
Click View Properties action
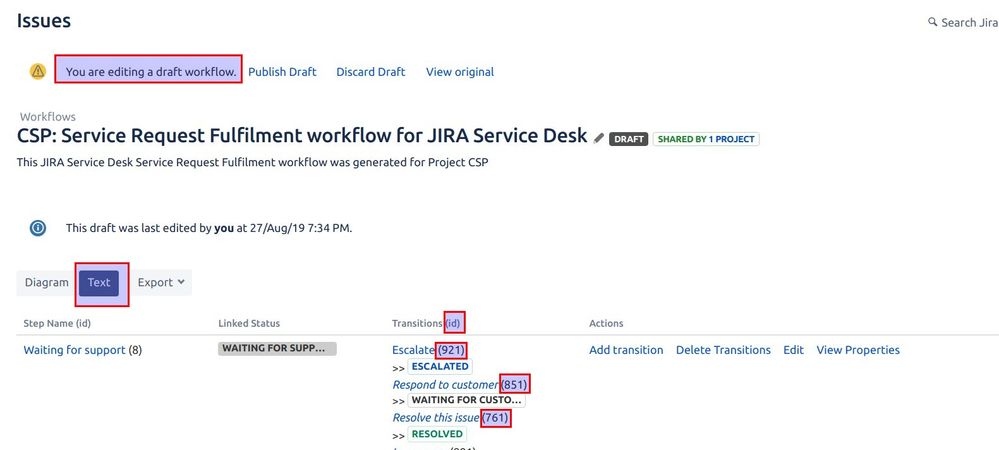pos(858,350)
